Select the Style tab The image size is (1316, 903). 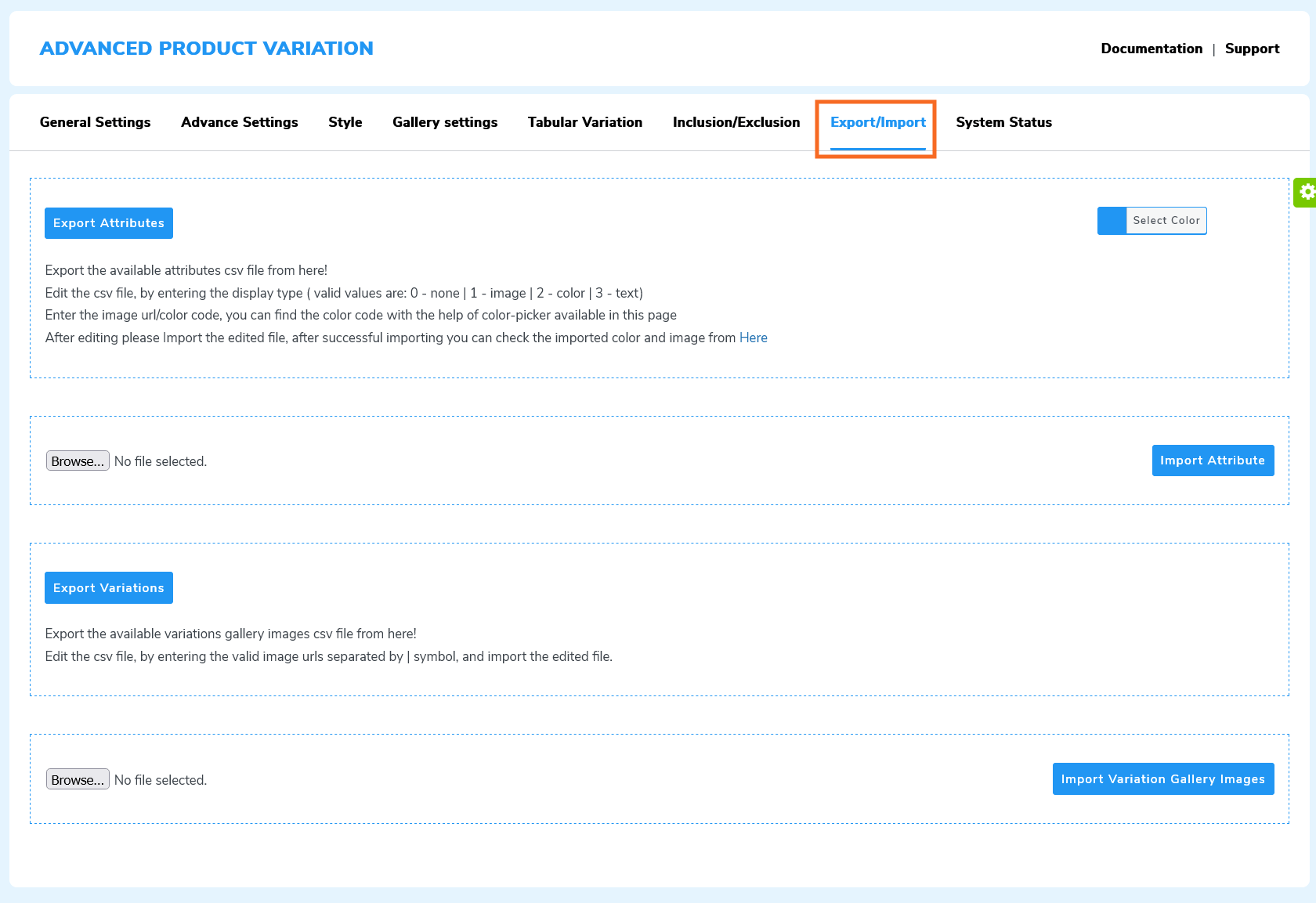pyautogui.click(x=345, y=122)
